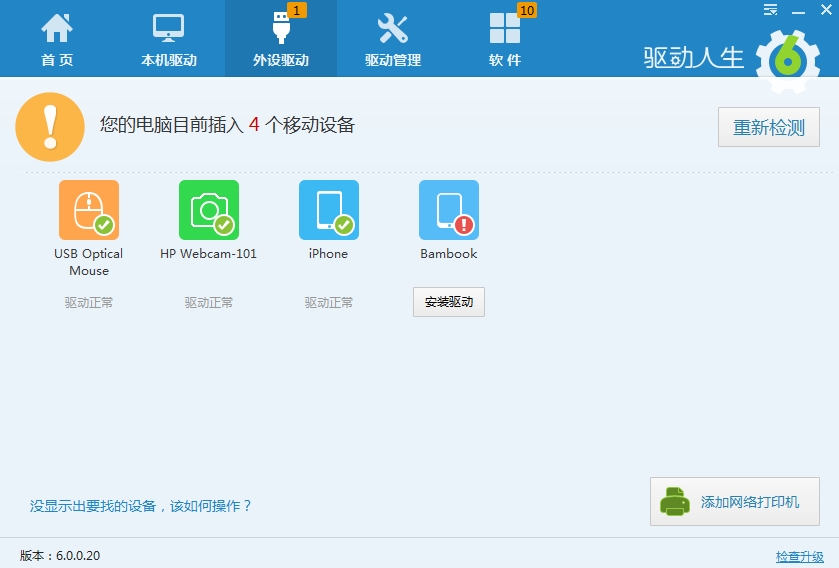
Task: Select the 外设驱动 tab
Action: 281,39
